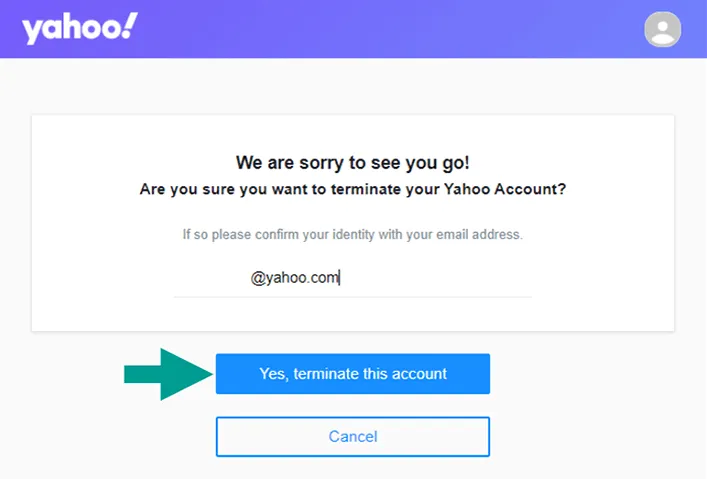The height and width of the screenshot is (479, 707).
Task: Click the text cursor after .com
Action: (x=340, y=278)
